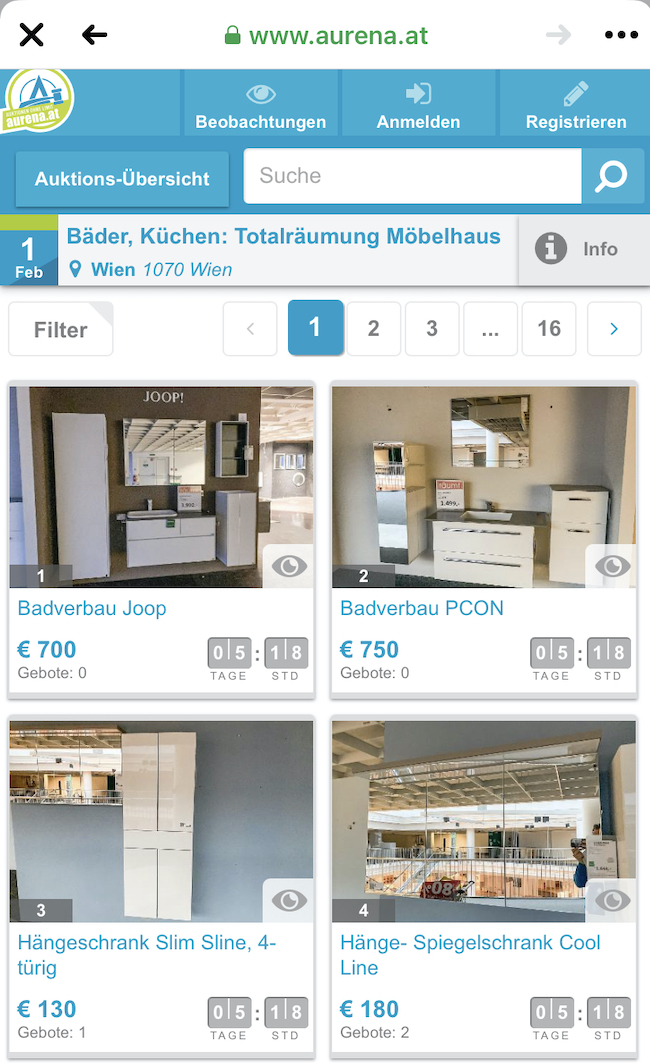Open Hänge- Spiegelschrank Cool Line link

click(470, 955)
